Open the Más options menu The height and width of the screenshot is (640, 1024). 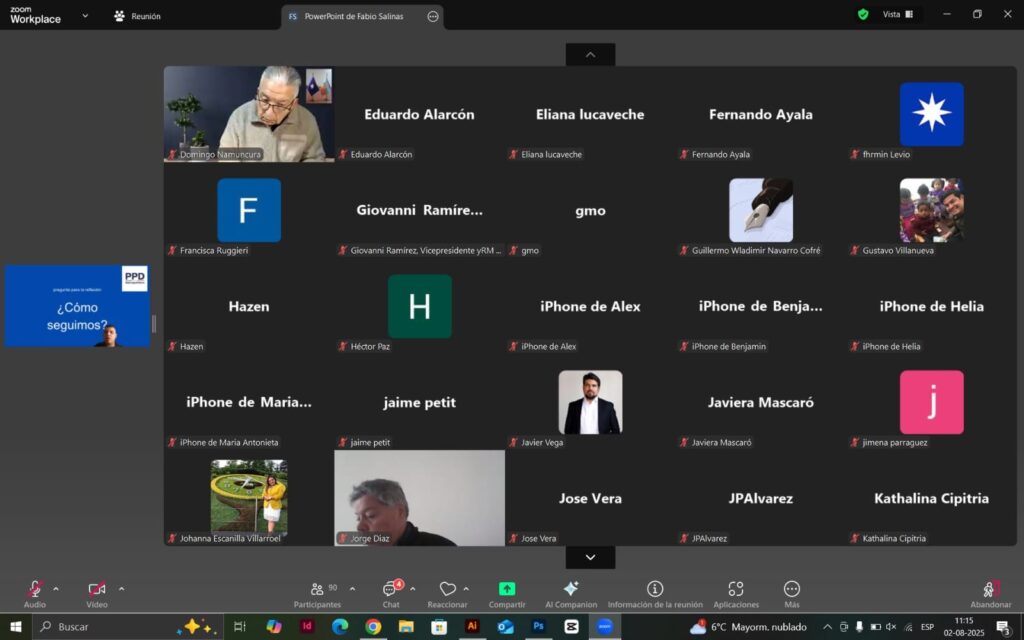coord(792,593)
